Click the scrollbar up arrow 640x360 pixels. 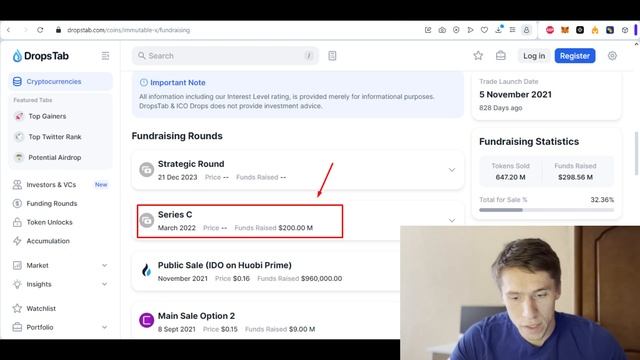coord(636,44)
